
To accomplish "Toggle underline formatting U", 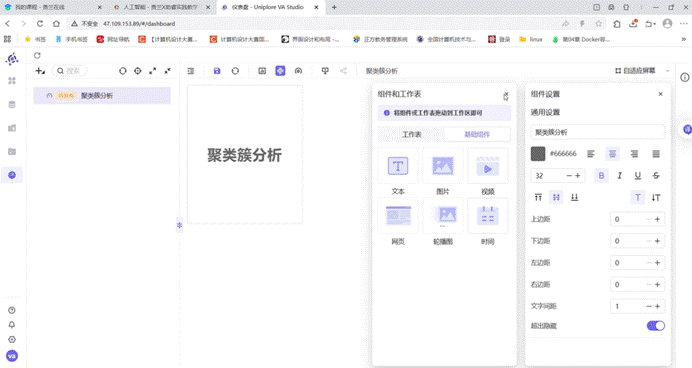I will coord(638,176).
